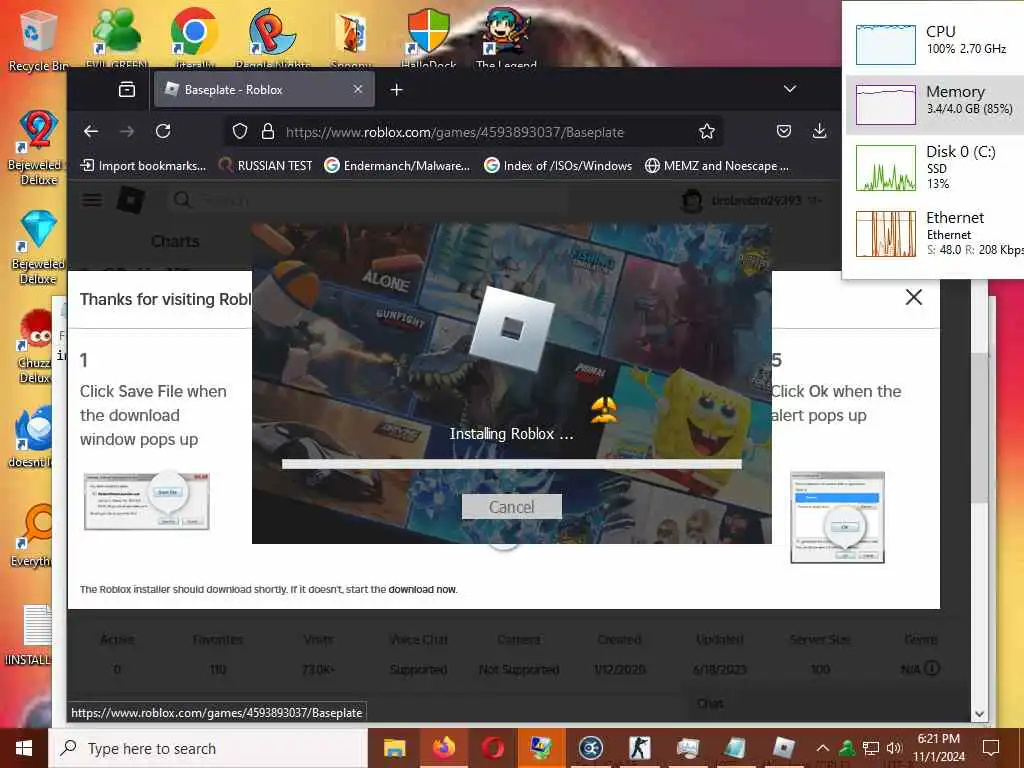Show hidden system tray icons

(823, 748)
